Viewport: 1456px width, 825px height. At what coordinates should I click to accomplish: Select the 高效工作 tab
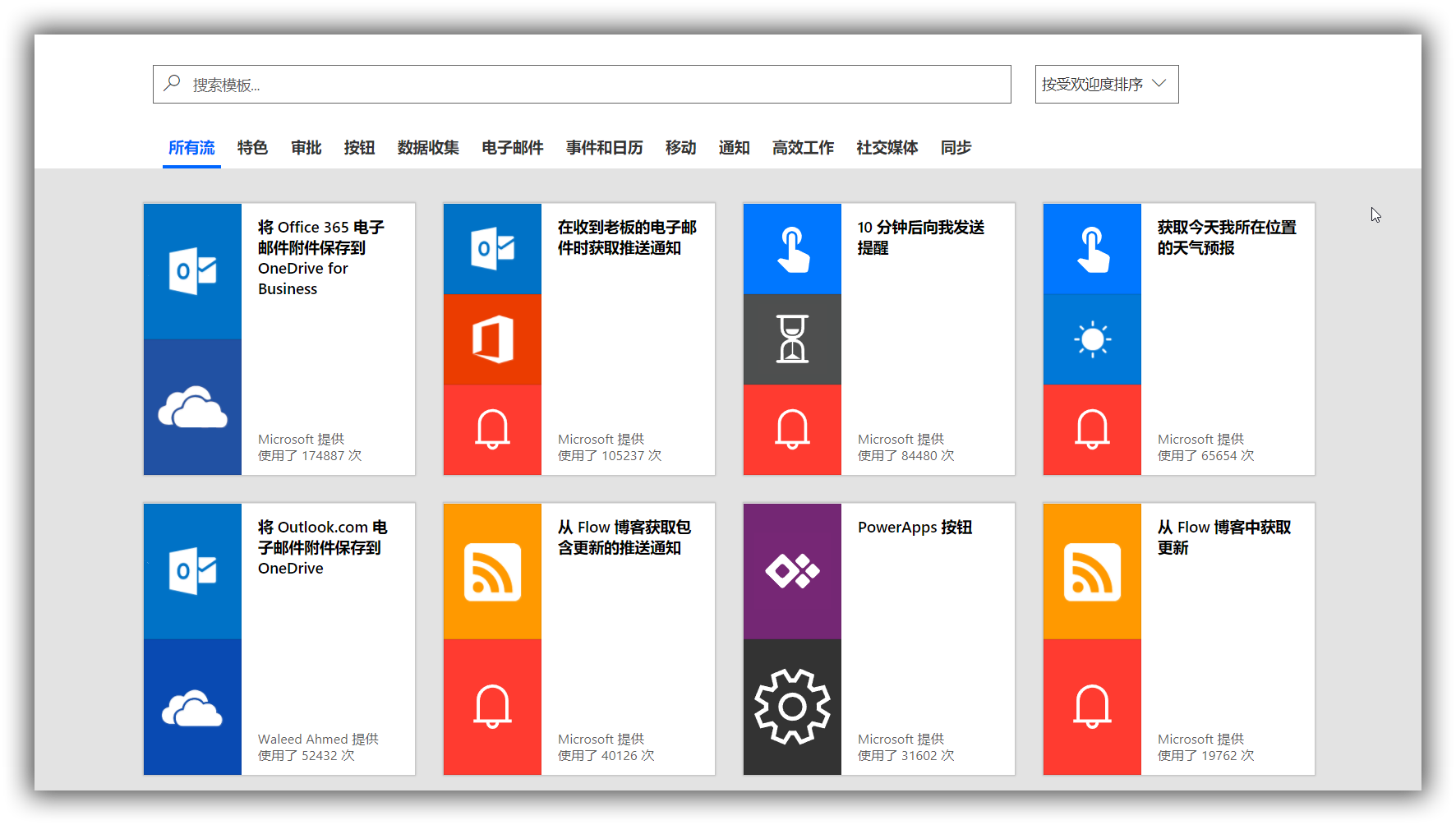[803, 148]
